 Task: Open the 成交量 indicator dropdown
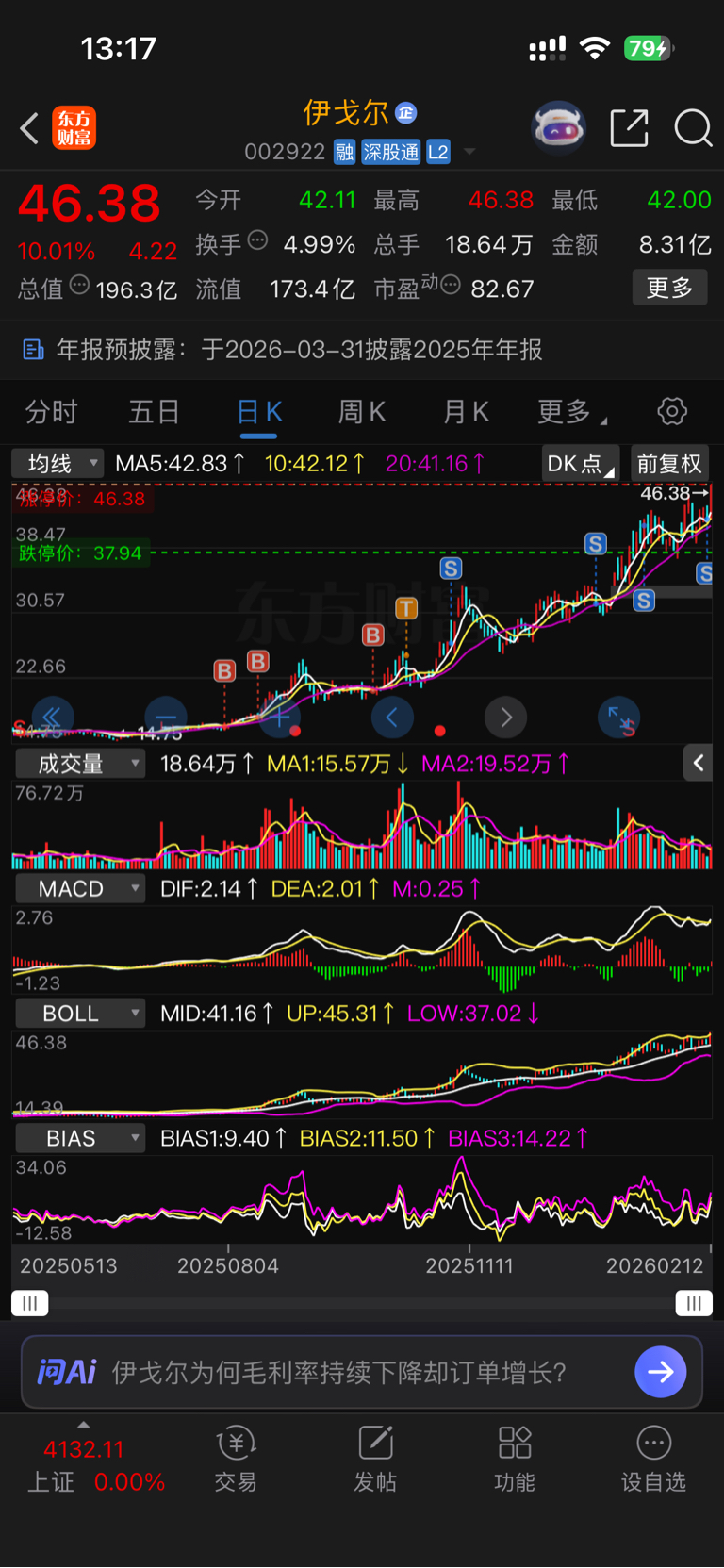80,764
